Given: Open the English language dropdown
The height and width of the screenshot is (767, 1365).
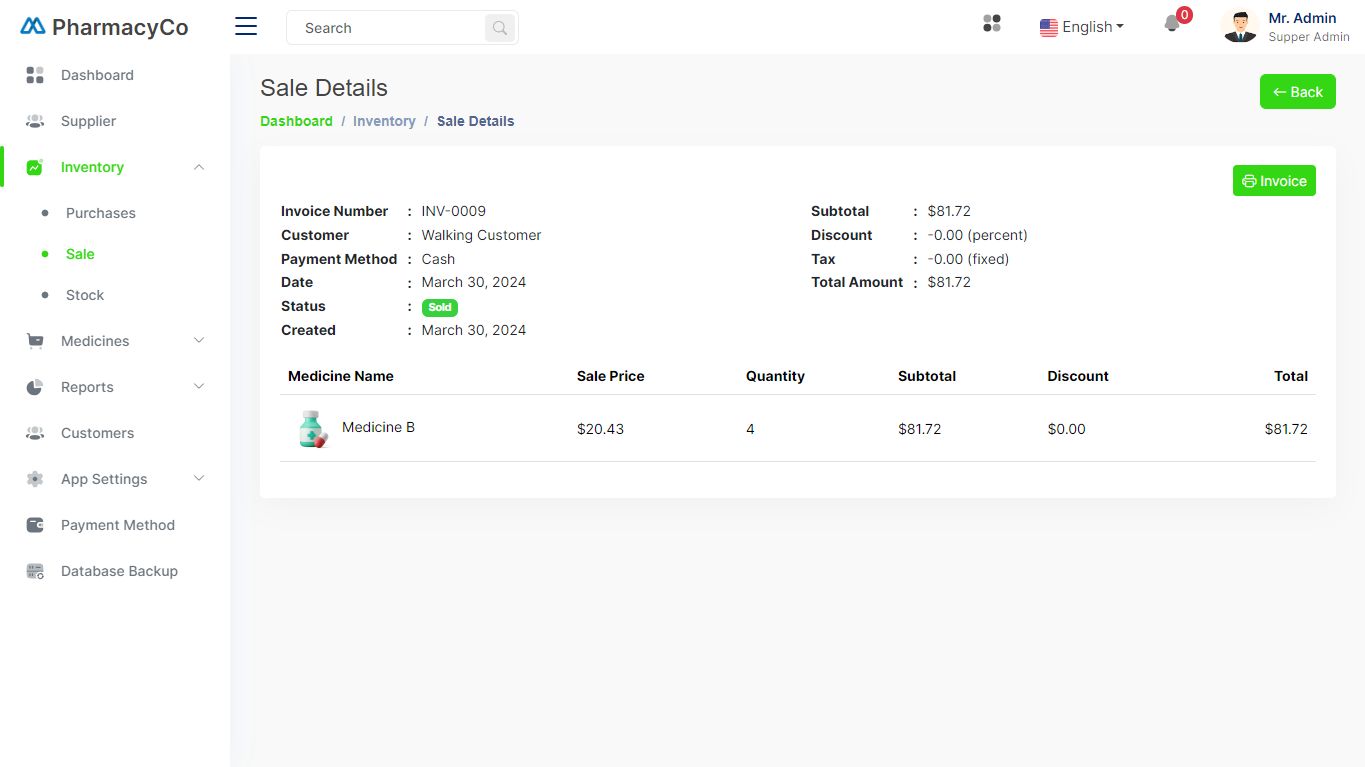Looking at the screenshot, I should point(1082,27).
